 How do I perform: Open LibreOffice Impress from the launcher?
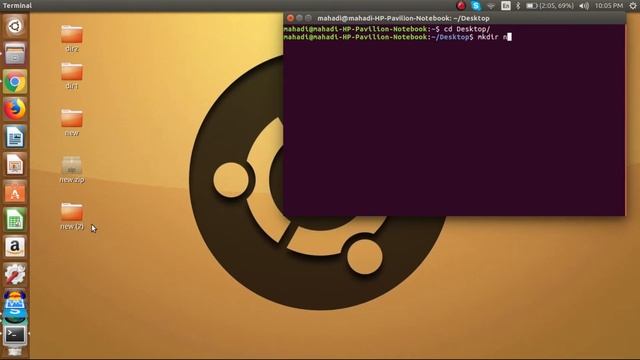coord(15,164)
